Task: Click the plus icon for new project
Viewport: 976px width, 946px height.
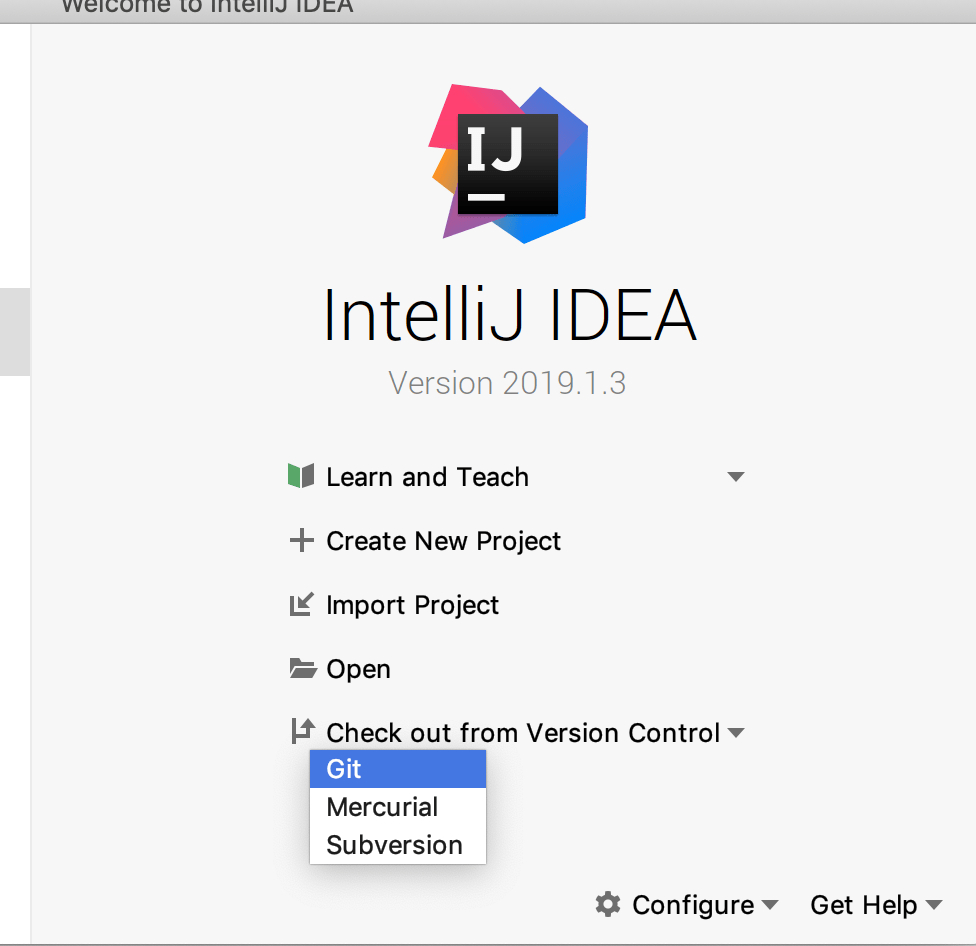Action: (x=301, y=541)
